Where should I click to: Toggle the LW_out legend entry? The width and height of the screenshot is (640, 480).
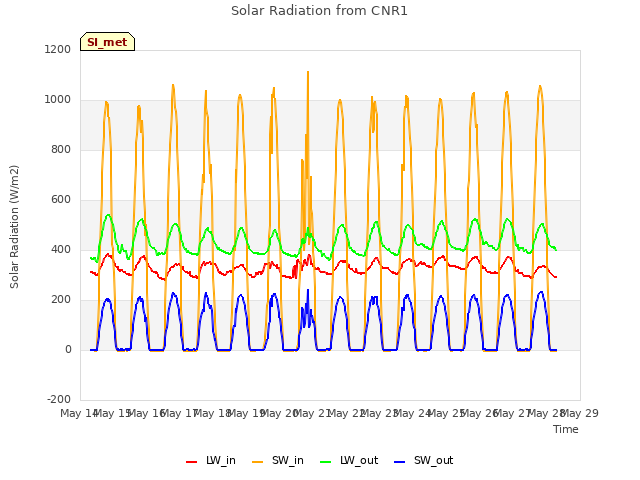pos(349,461)
